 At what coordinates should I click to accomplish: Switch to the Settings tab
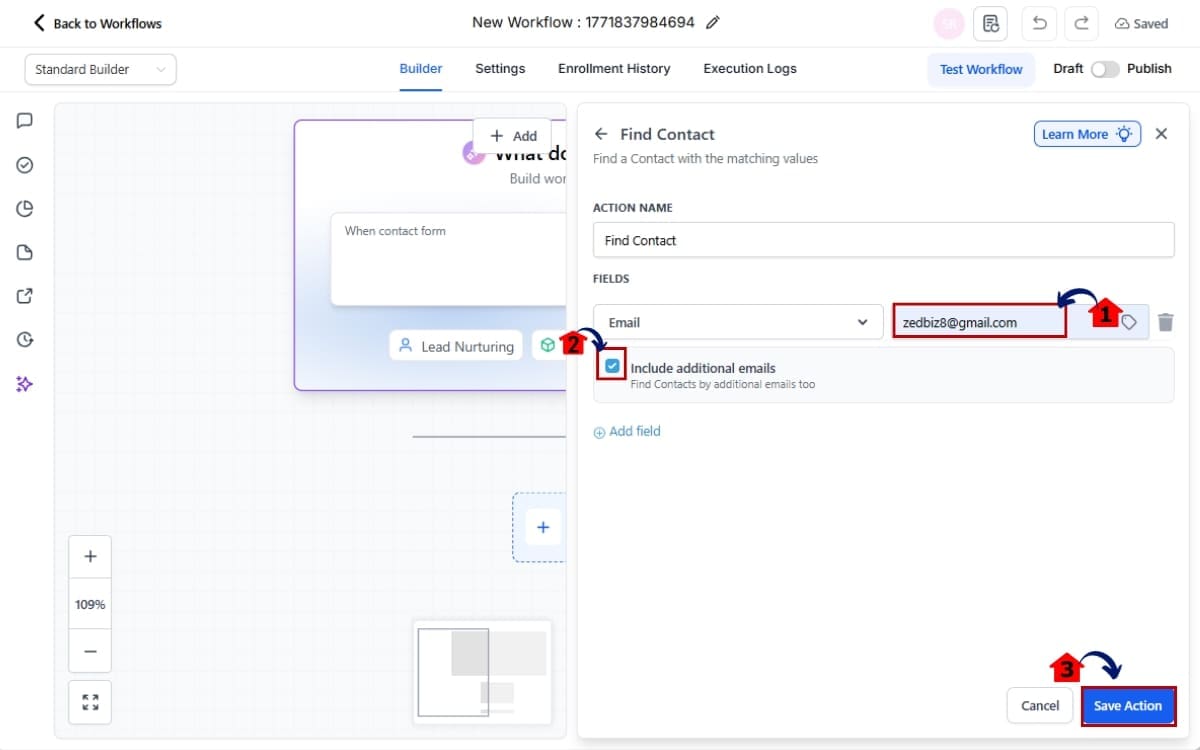[500, 69]
